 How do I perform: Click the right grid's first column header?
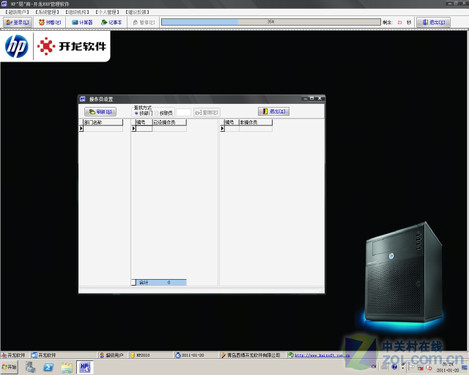(232, 122)
